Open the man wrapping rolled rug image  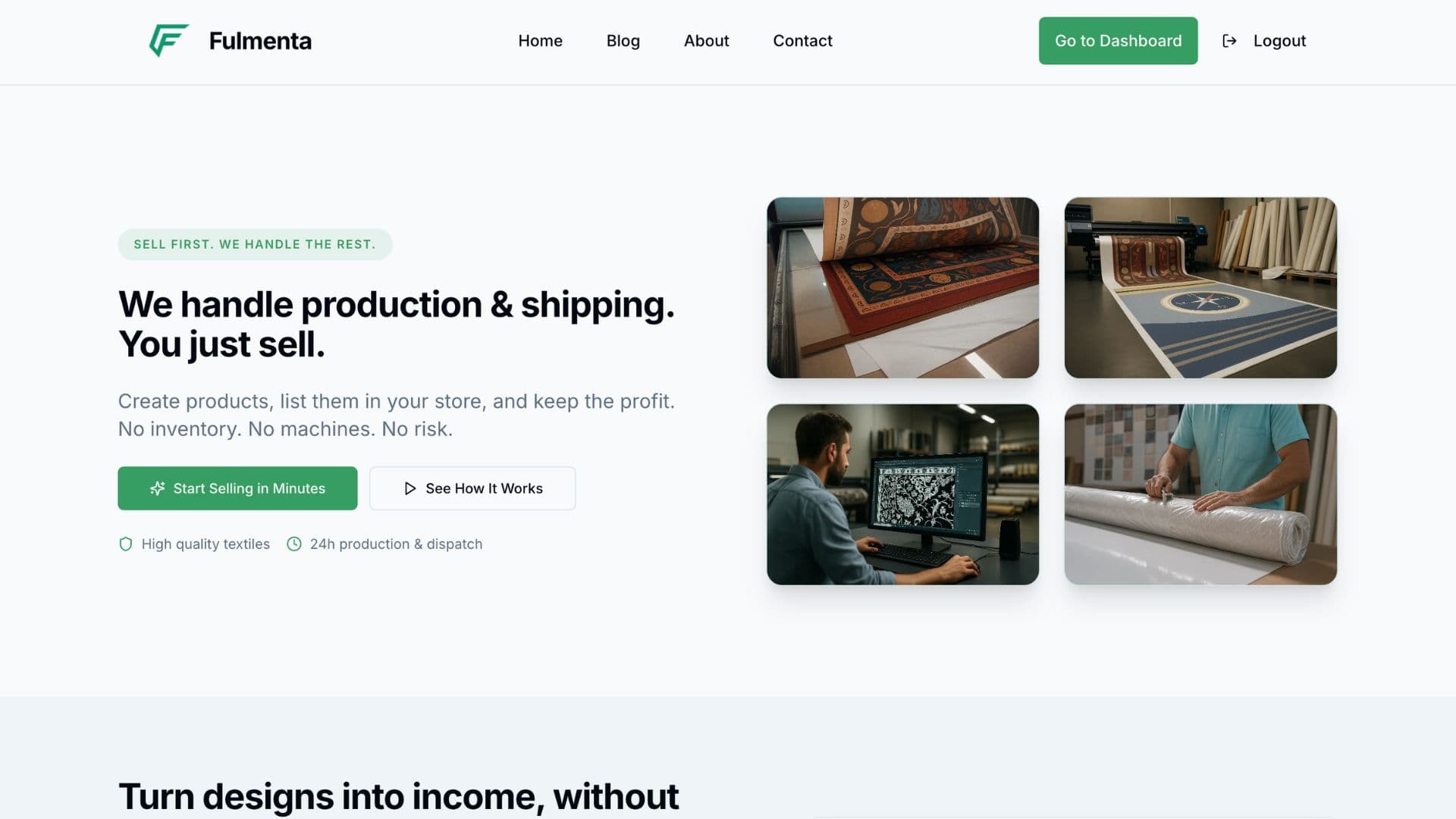coord(1200,494)
